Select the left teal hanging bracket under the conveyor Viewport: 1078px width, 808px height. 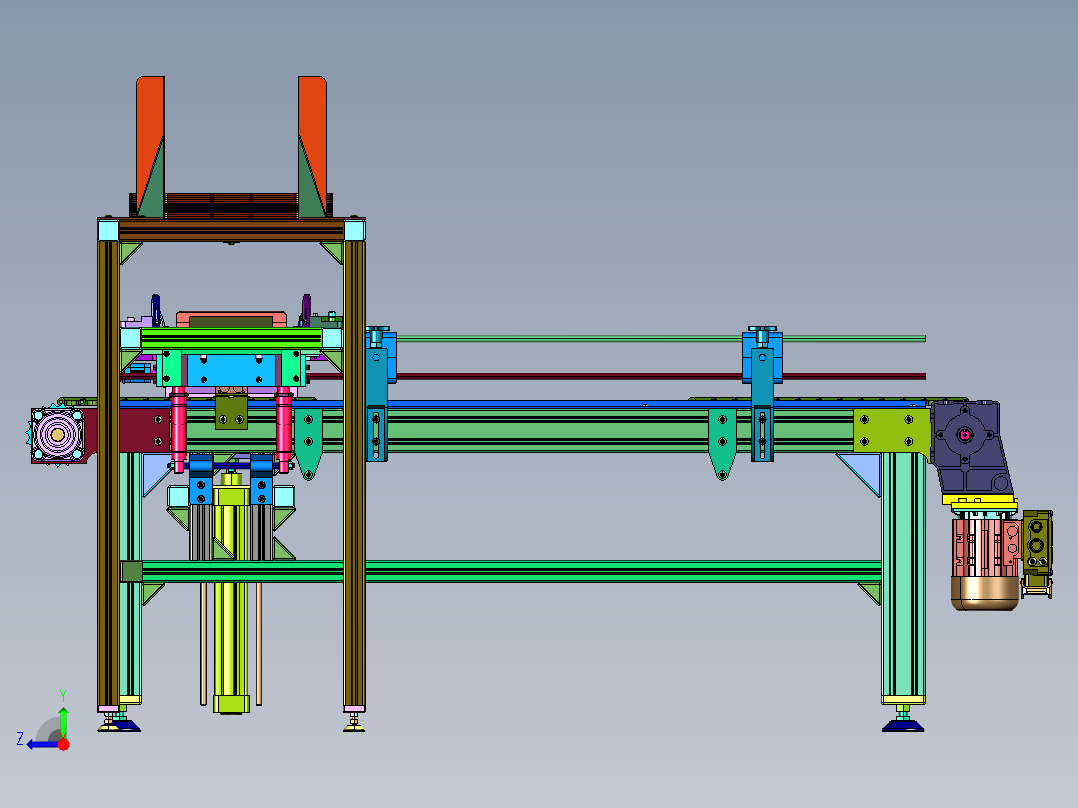pyautogui.click(x=309, y=443)
